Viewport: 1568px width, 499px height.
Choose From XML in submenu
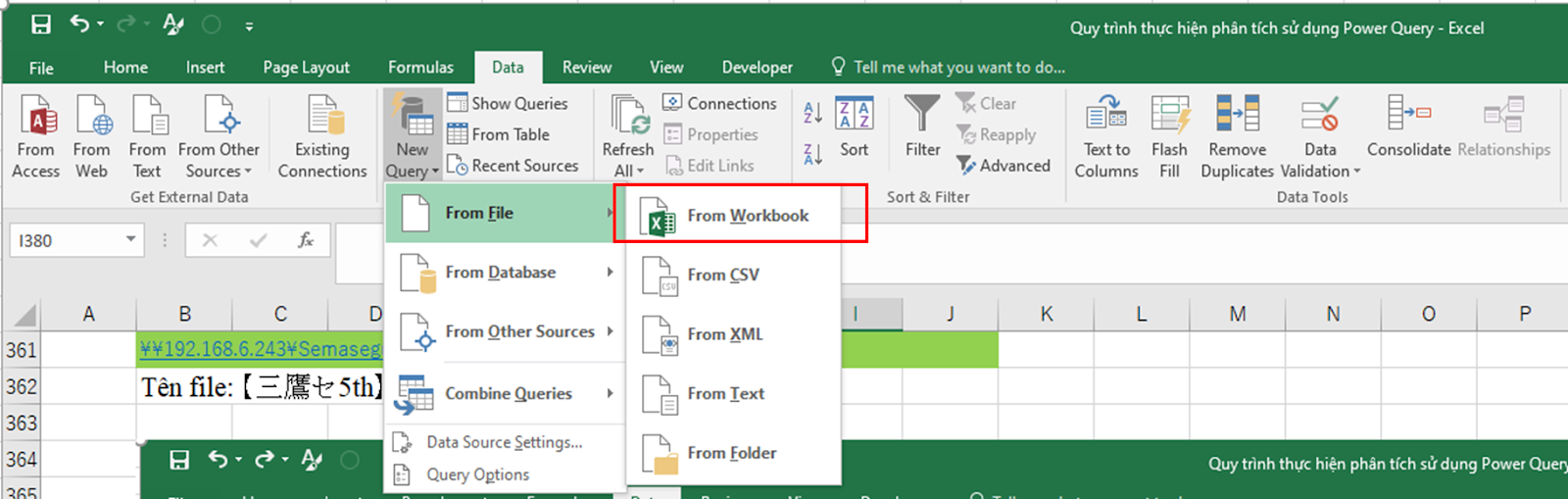click(733, 334)
